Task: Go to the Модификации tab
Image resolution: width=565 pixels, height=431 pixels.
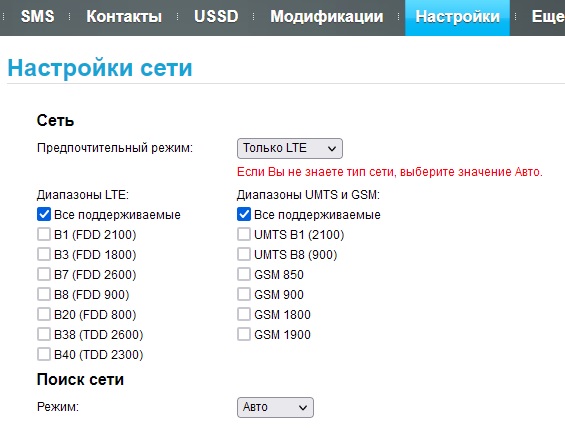Action: pos(327,17)
